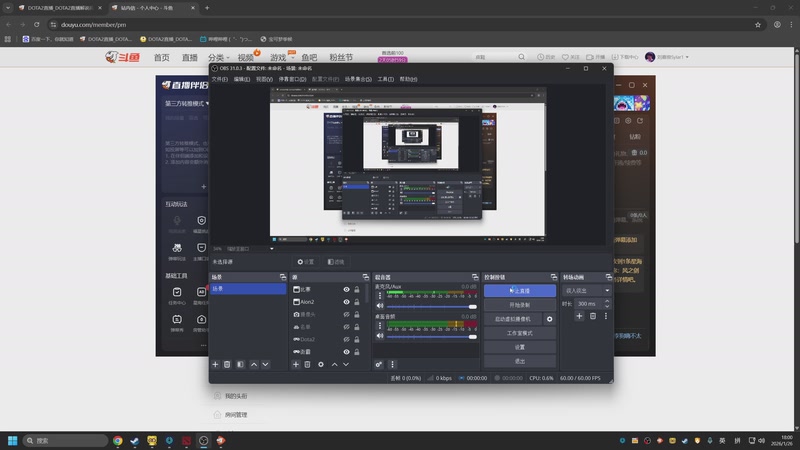Open the 分类 dropdown on Douyu navbar
The height and width of the screenshot is (450, 800).
click(x=218, y=58)
